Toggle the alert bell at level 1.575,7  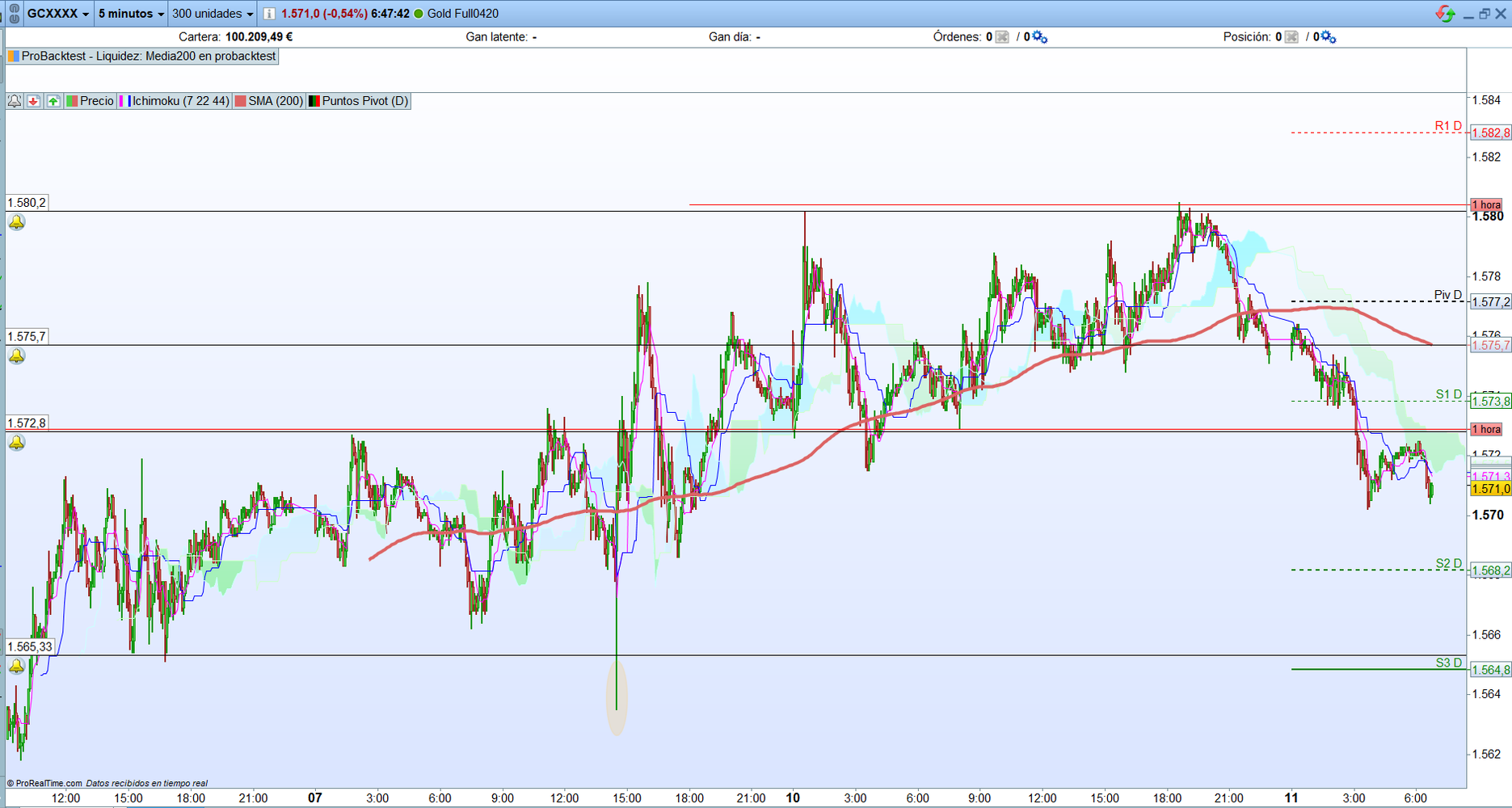[16, 356]
